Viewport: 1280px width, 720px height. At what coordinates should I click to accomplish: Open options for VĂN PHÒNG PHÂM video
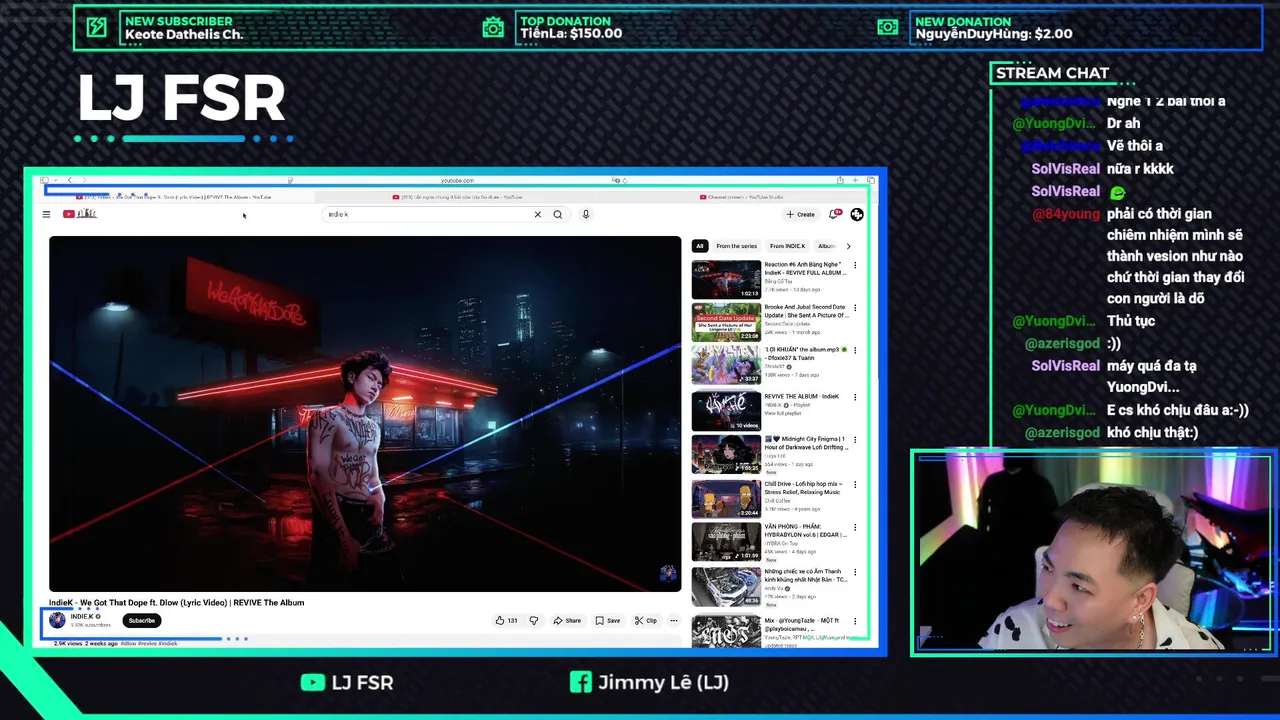point(855,528)
